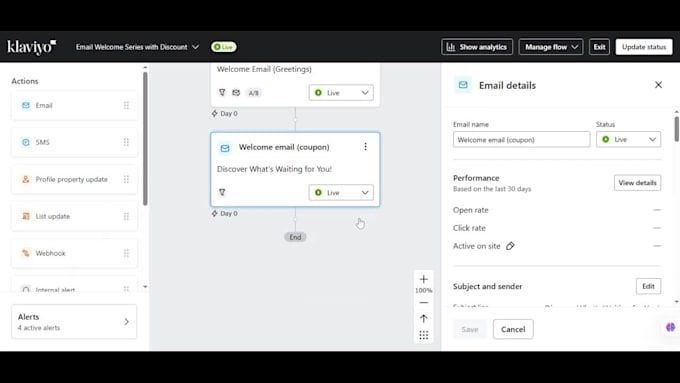The image size is (680, 383).
Task: Click filter icon on Welcome email (coupon) card
Action: [x=222, y=192]
